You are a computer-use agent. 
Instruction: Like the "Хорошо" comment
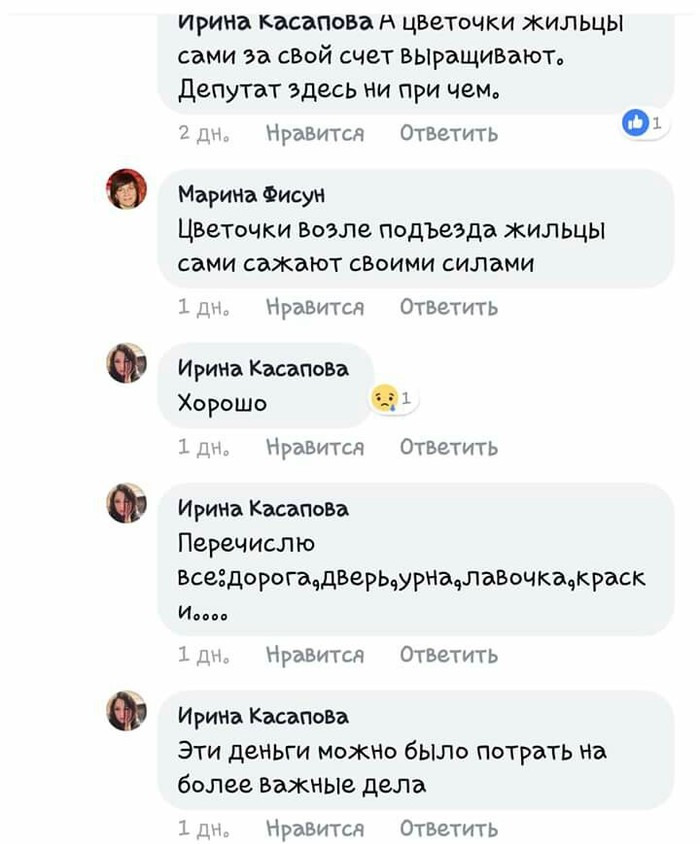pyautogui.click(x=315, y=447)
